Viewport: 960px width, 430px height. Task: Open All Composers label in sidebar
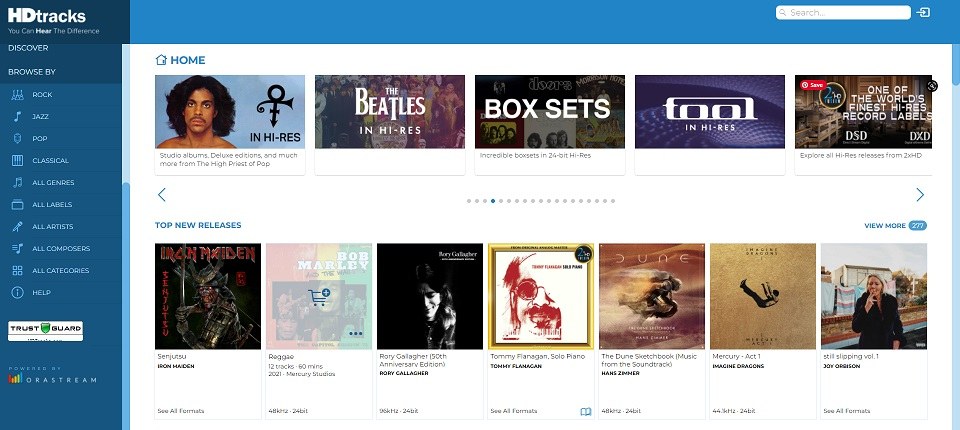(x=61, y=249)
